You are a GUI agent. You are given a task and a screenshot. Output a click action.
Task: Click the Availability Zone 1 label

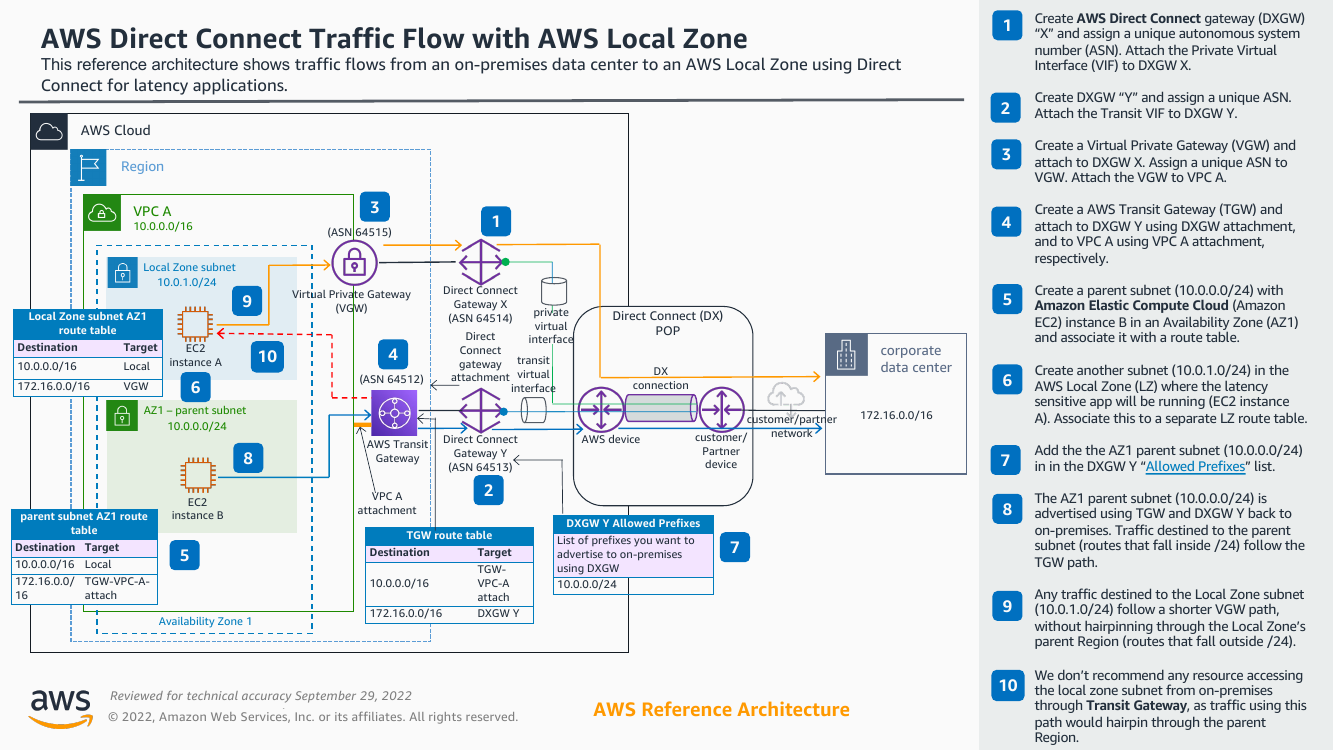click(x=205, y=621)
